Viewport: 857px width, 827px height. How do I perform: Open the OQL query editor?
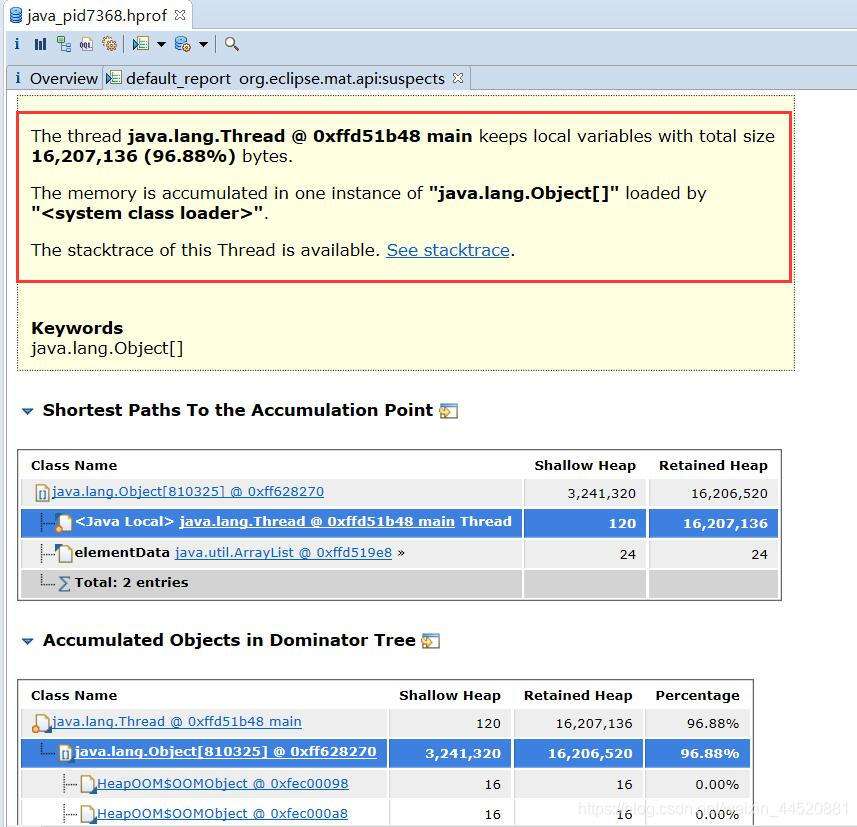(x=86, y=44)
